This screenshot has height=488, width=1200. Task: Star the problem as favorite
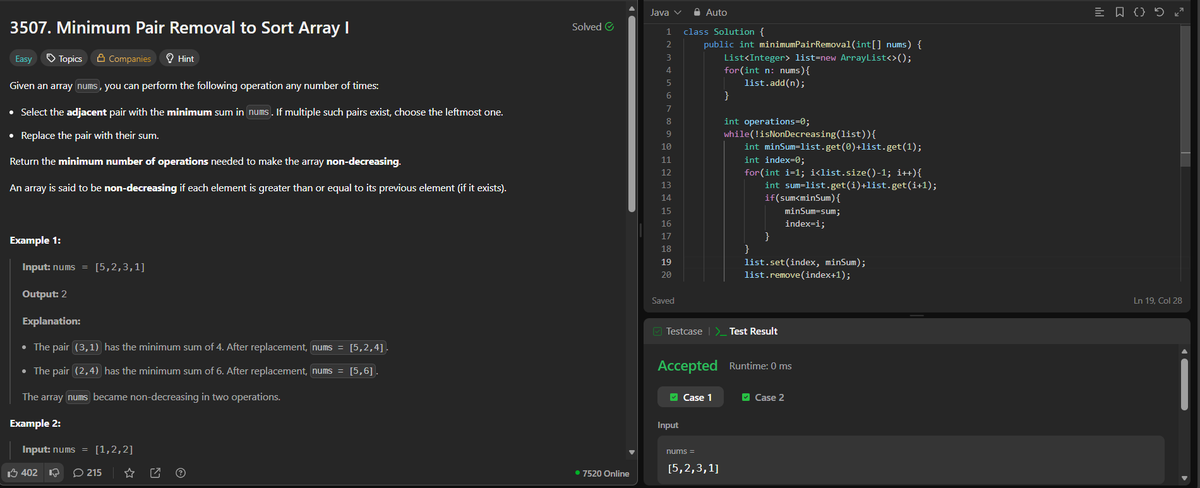(x=130, y=473)
